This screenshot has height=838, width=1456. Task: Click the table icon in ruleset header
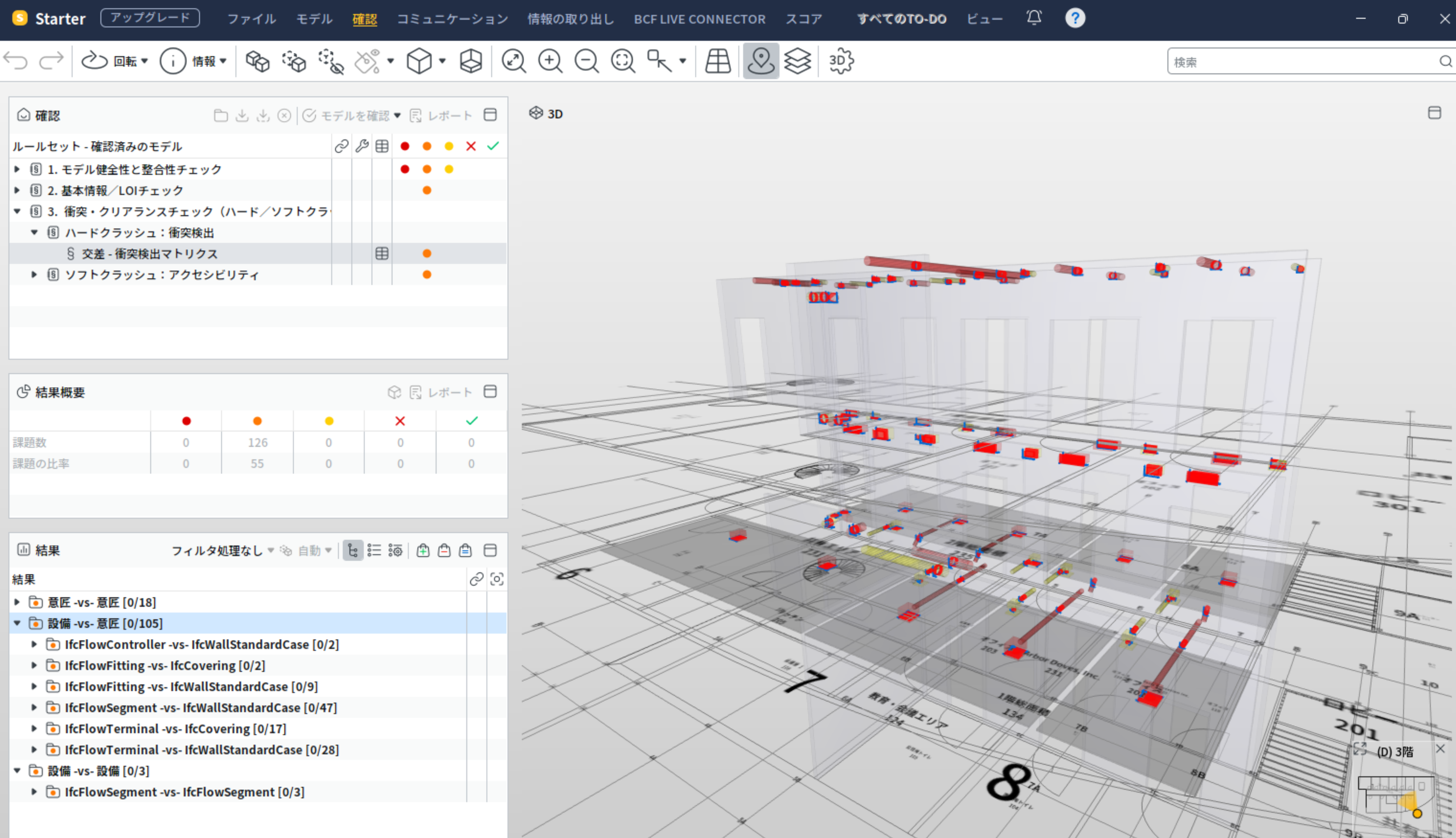point(382,146)
